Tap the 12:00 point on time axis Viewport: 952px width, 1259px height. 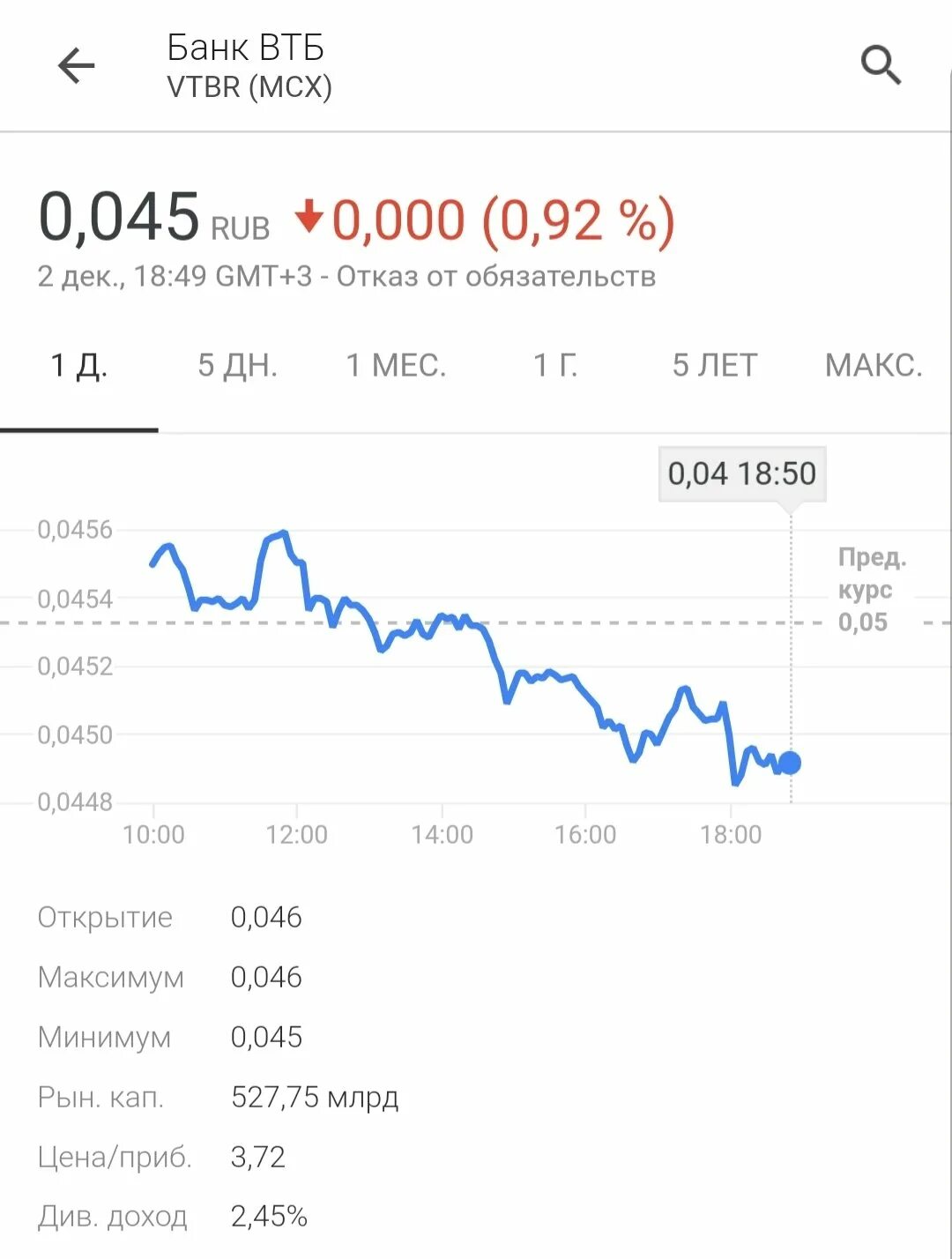coord(297,834)
